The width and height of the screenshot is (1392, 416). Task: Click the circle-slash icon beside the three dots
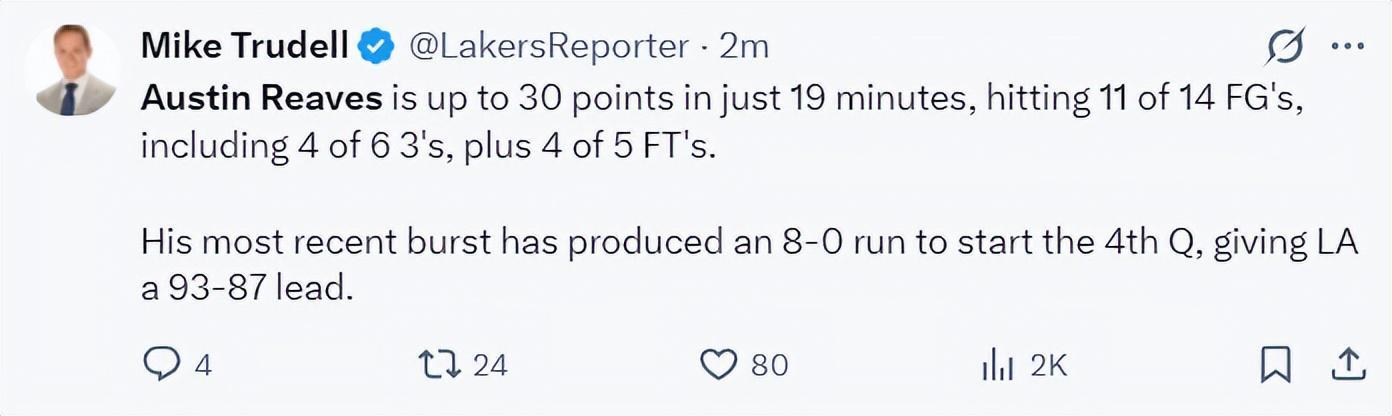(x=1285, y=47)
